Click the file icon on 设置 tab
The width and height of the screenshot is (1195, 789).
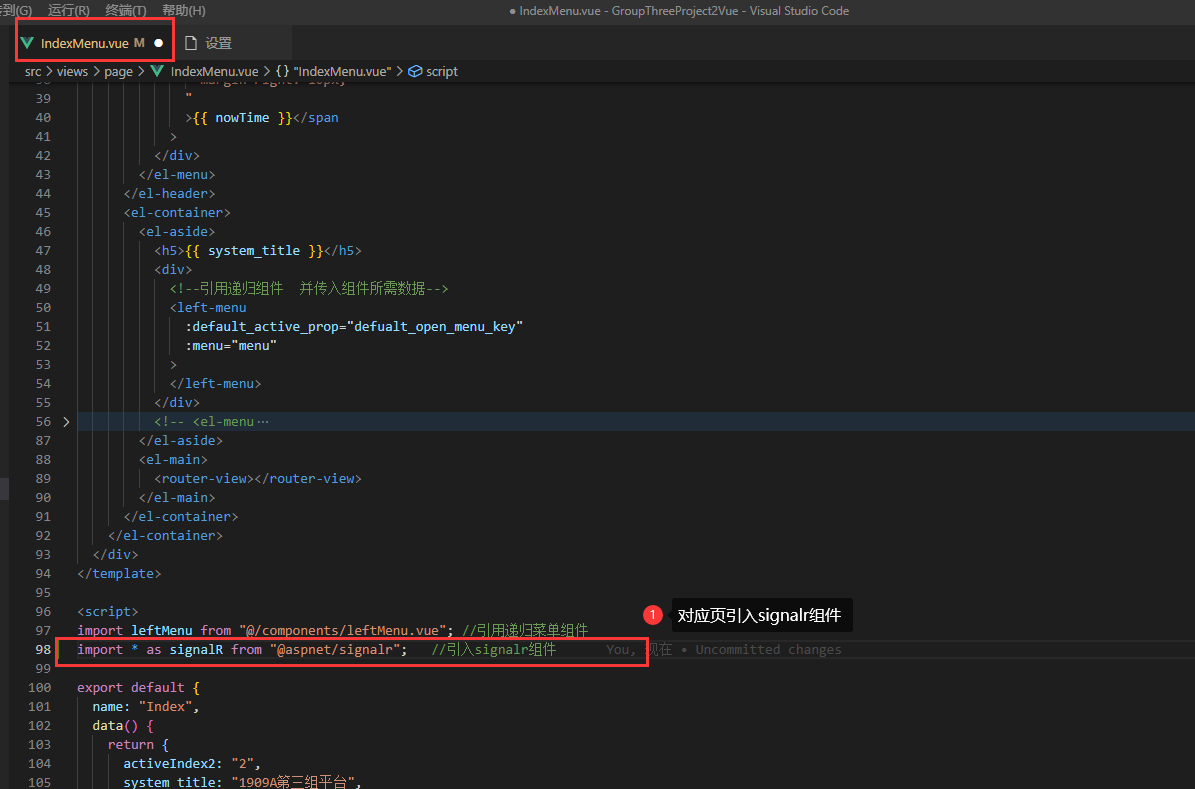tap(191, 43)
